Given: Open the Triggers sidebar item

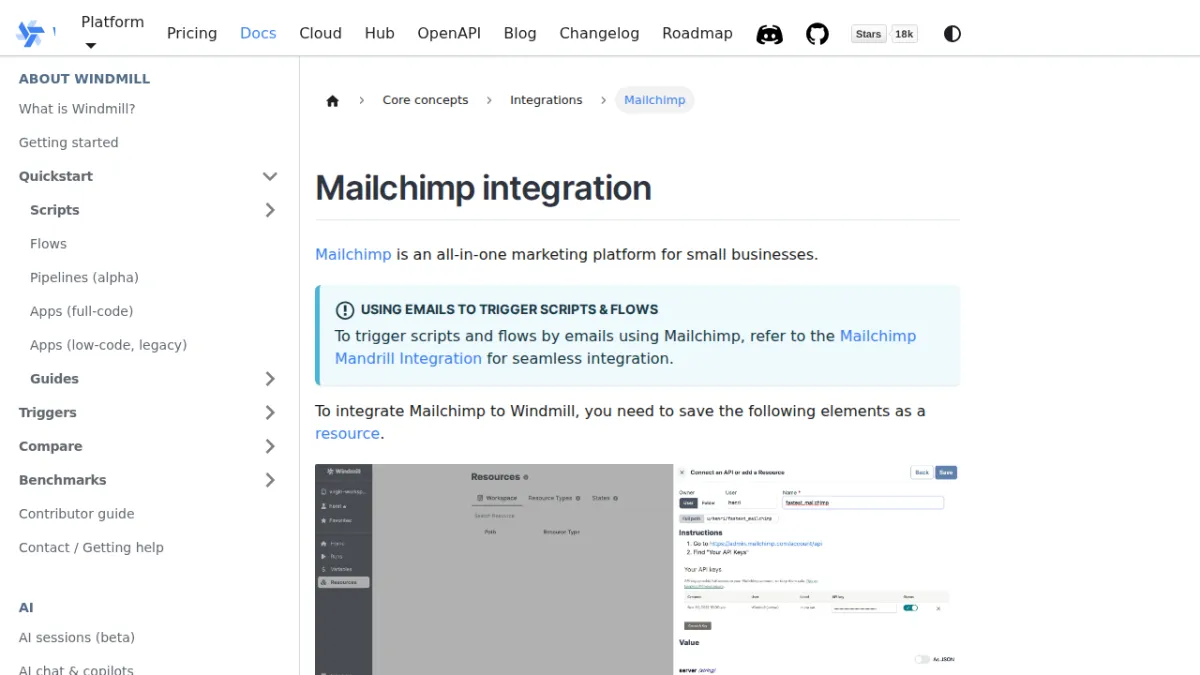Looking at the screenshot, I should coord(48,413).
